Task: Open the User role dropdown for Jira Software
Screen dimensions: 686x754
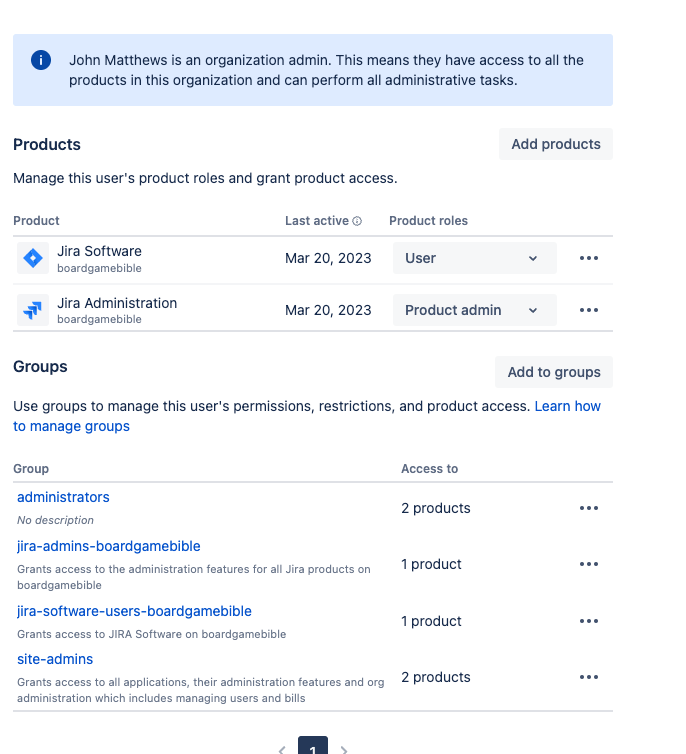Action: 474,258
